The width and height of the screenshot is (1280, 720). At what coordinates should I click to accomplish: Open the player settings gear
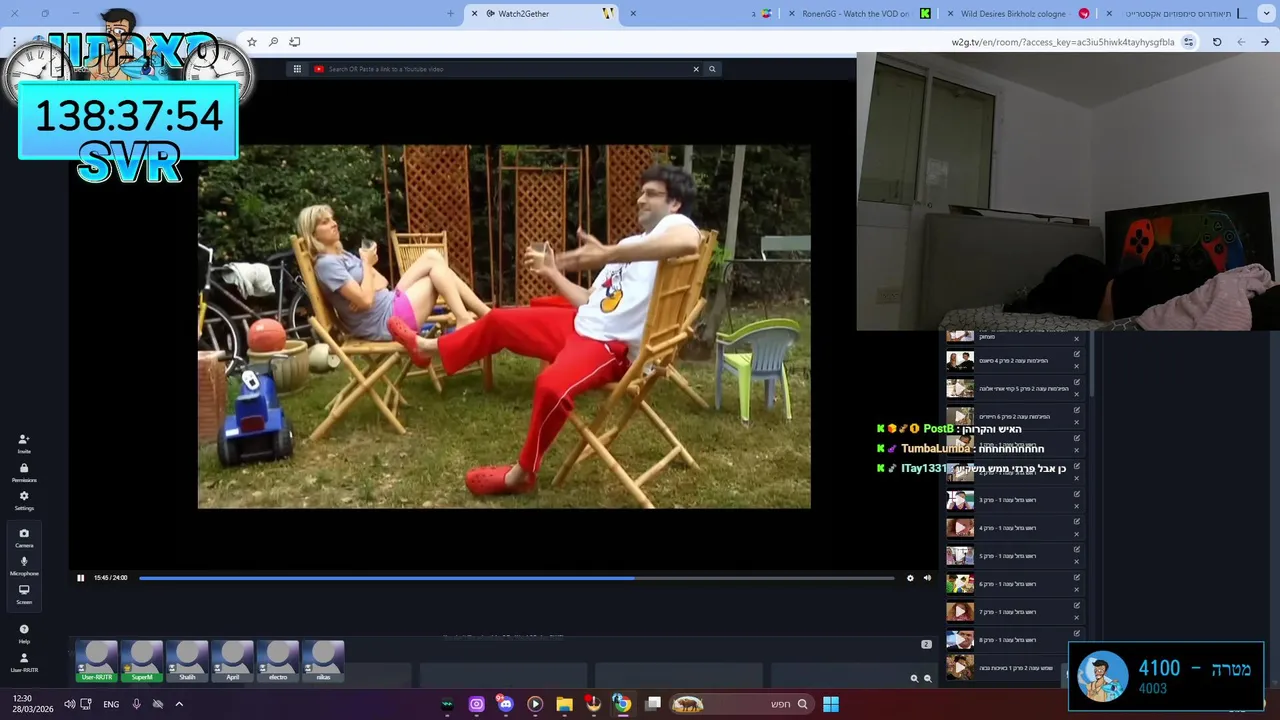[x=910, y=578]
